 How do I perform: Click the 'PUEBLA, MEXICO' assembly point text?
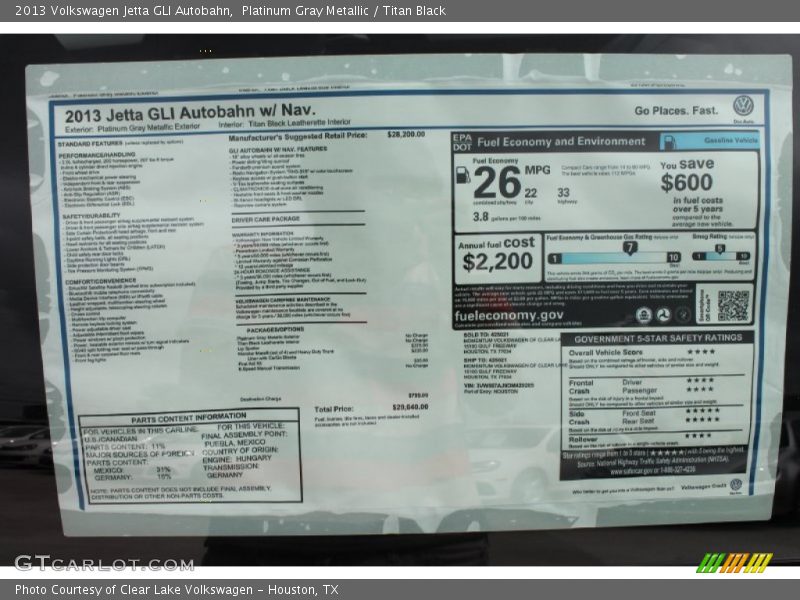click(235, 443)
